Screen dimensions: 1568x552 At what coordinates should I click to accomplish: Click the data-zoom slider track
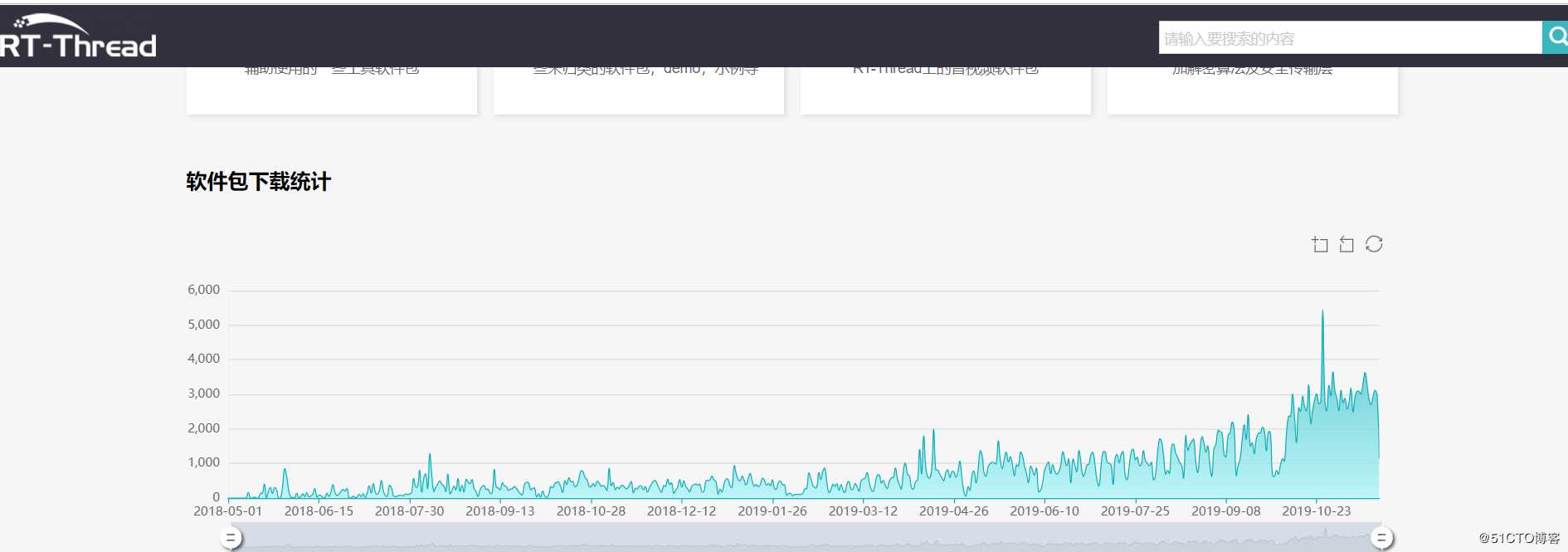coord(805,538)
